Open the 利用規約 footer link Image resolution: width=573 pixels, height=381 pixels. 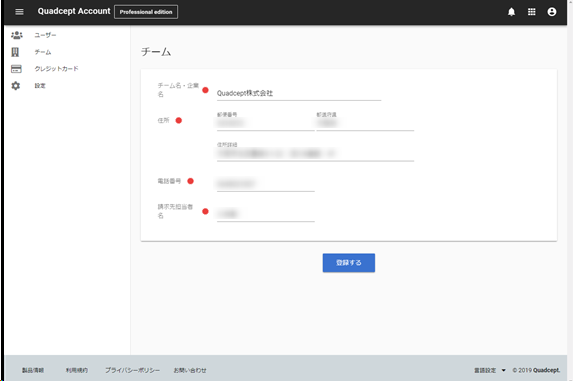(76, 370)
